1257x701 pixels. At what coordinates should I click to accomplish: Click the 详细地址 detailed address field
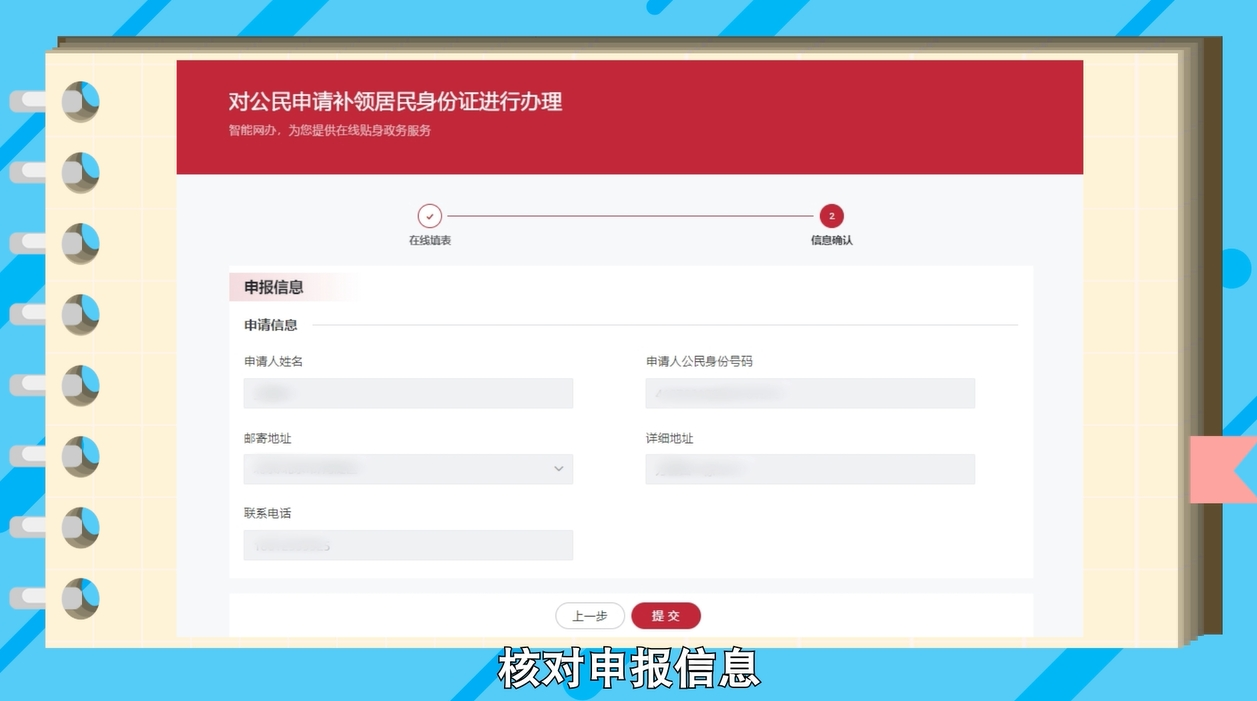[x=810, y=468]
